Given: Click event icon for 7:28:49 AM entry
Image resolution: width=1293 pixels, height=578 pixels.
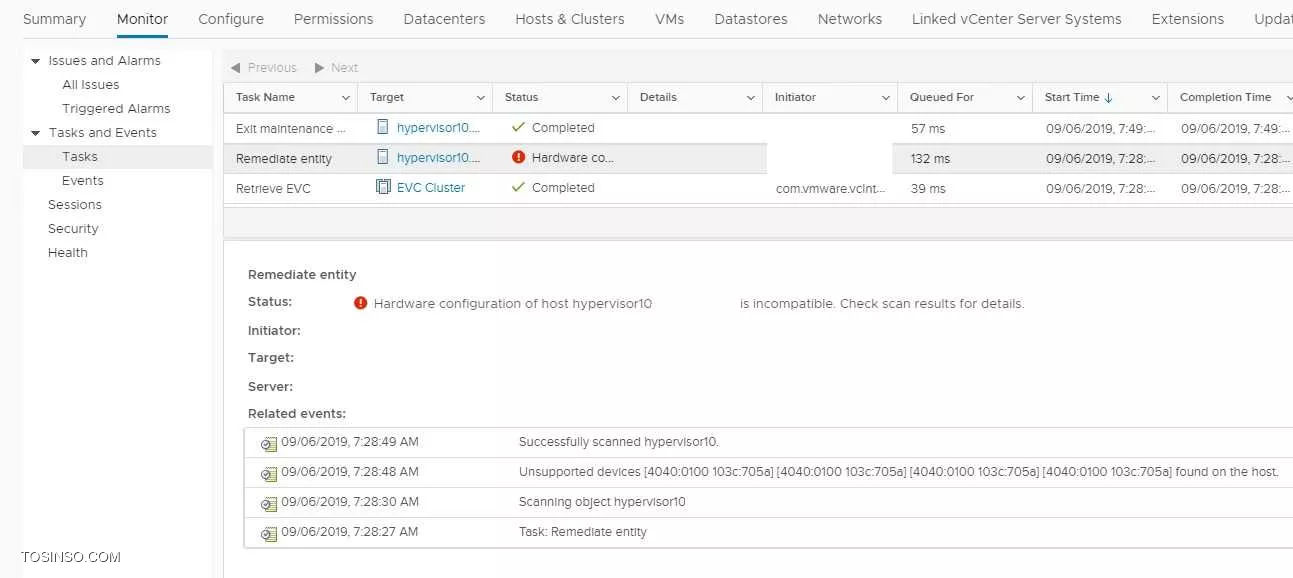Looking at the screenshot, I should (x=268, y=444).
